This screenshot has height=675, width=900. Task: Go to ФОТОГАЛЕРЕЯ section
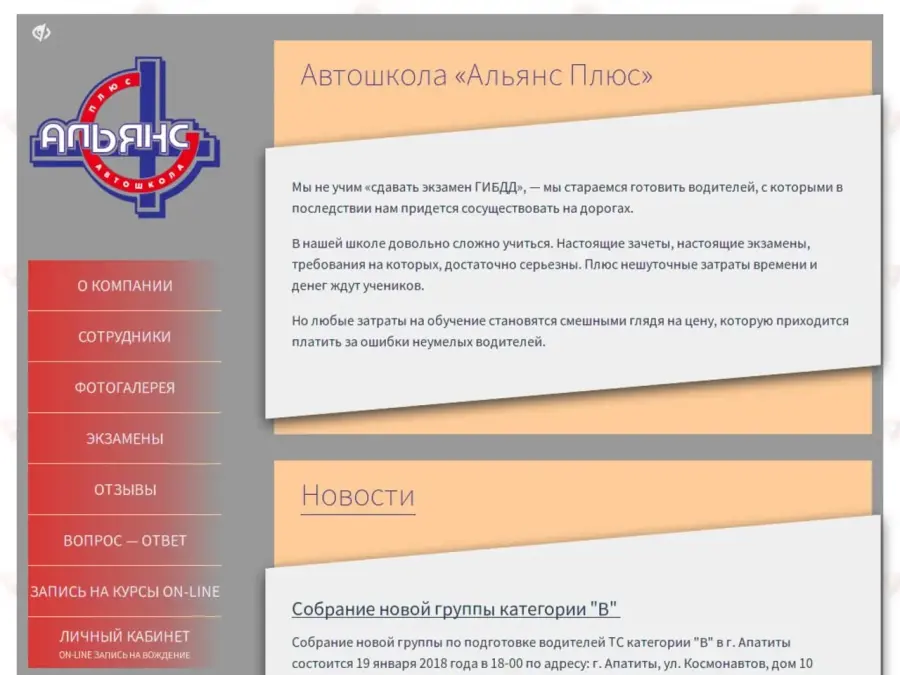[125, 388]
